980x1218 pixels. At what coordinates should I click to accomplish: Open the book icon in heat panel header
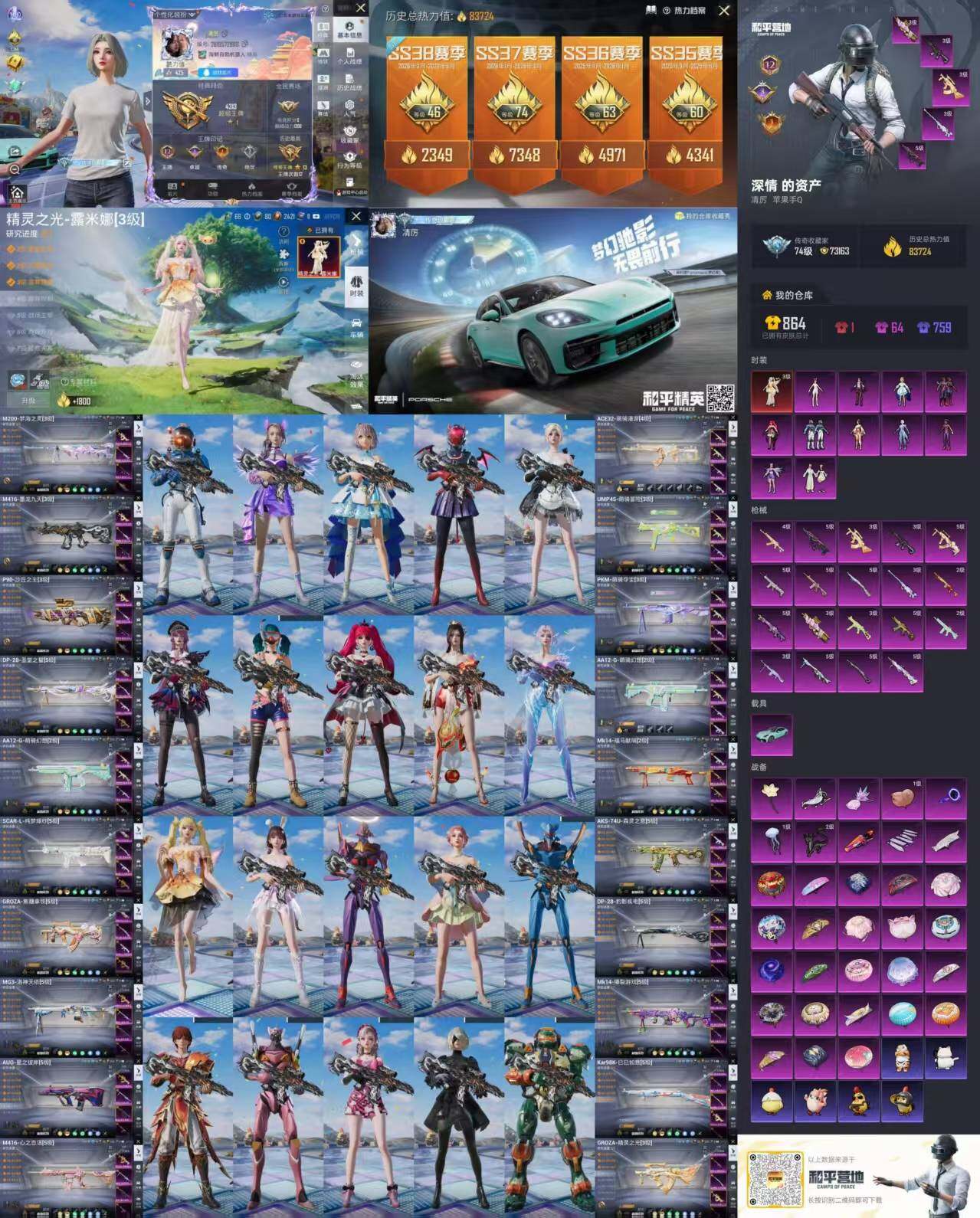pos(651,10)
